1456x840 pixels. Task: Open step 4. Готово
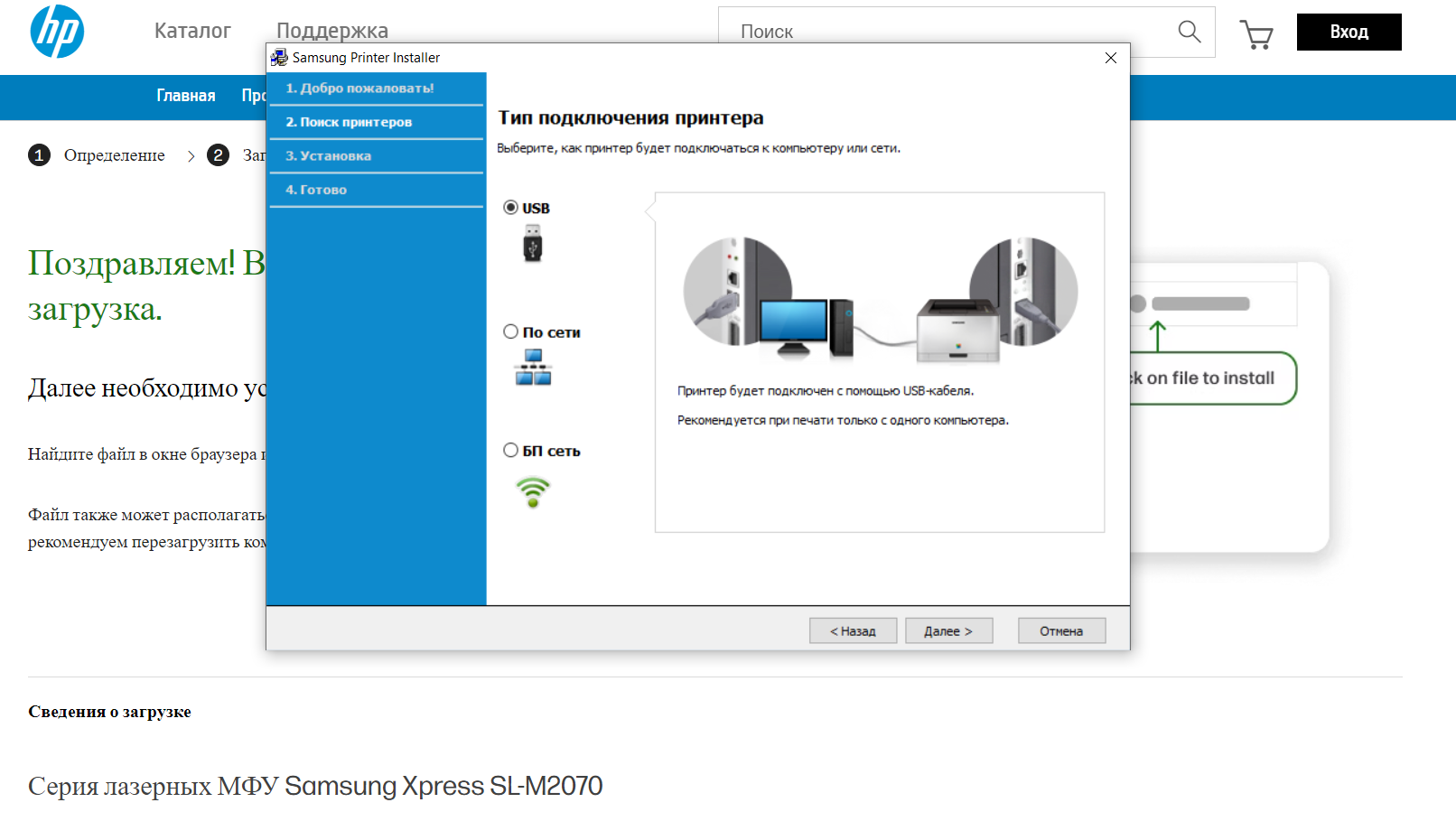coord(377,190)
